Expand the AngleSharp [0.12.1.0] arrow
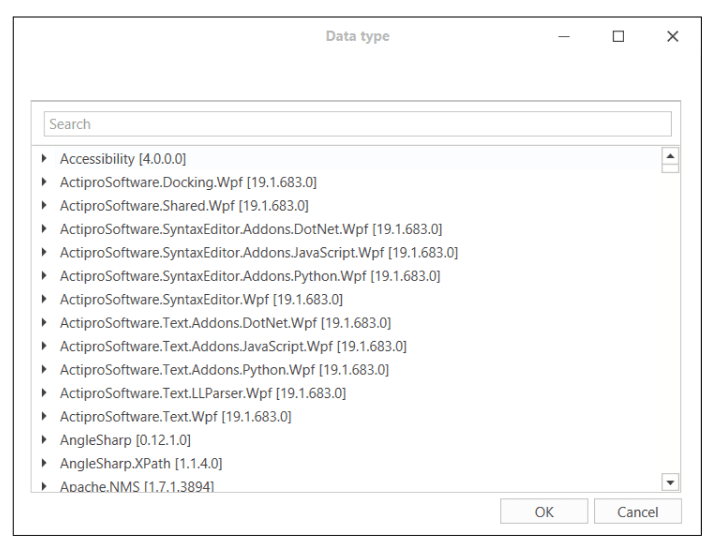This screenshot has height=550, width=718. click(44, 440)
